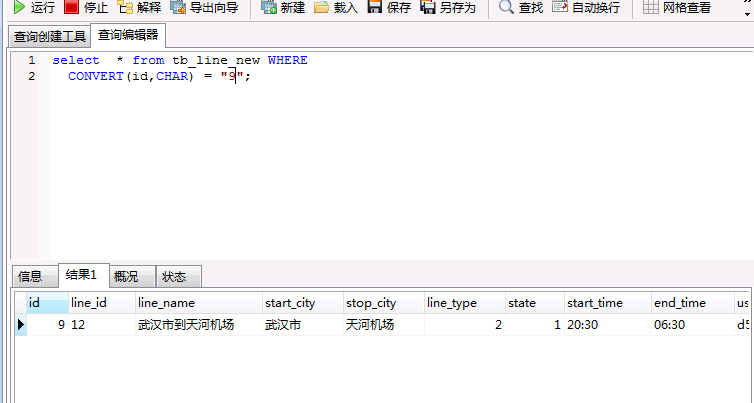Load a query file via 载入 folder icon

click(321, 7)
